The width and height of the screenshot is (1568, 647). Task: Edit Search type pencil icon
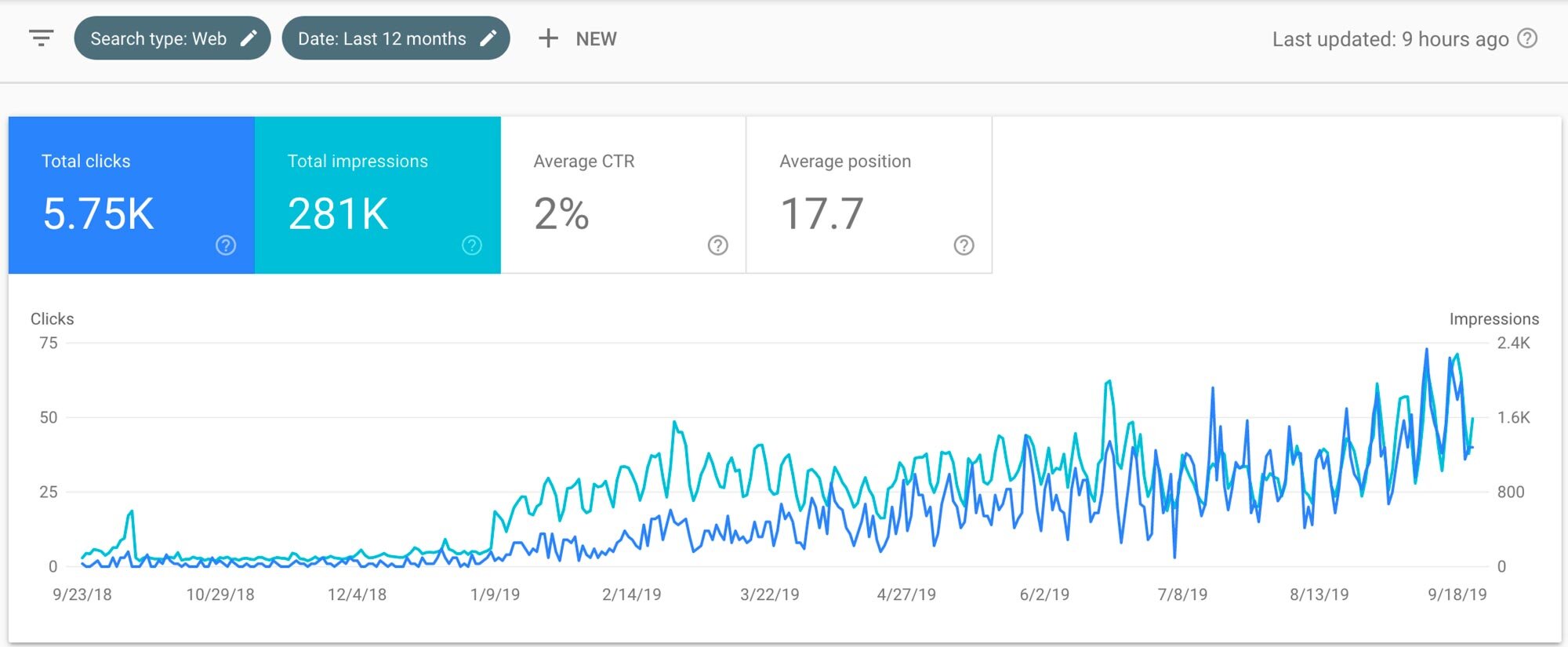pos(249,38)
